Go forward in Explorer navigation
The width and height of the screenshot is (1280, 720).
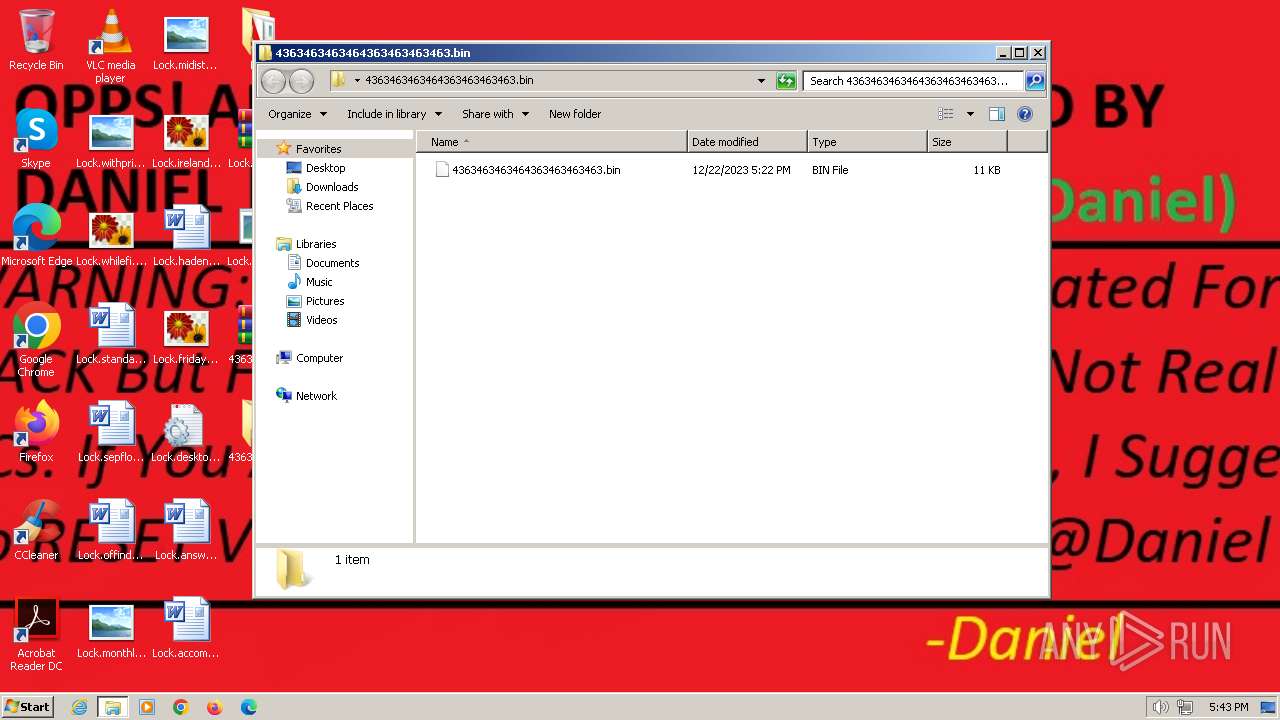(301, 81)
